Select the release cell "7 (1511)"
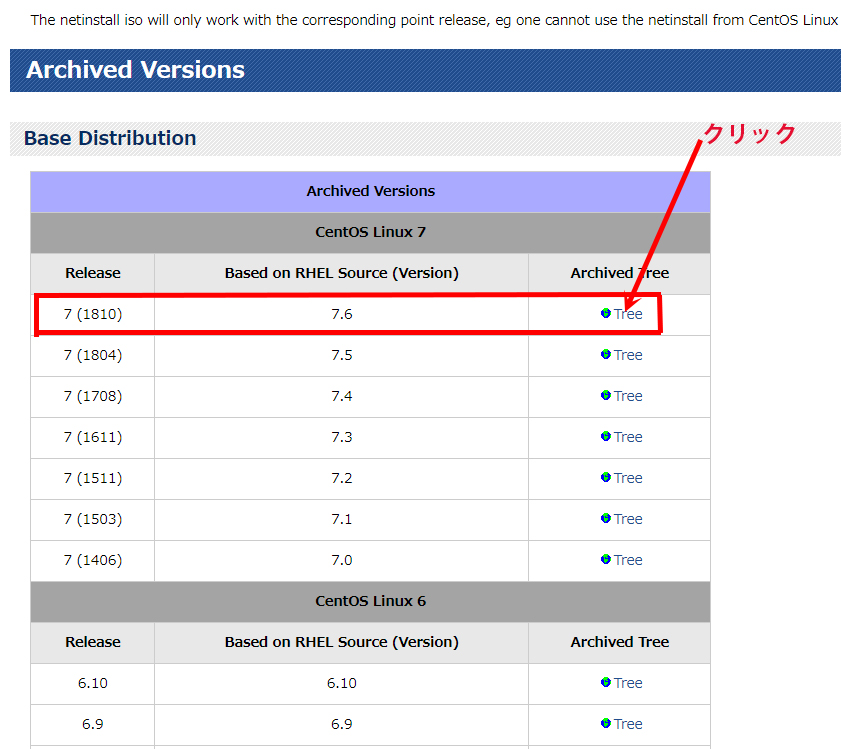The image size is (841, 749). coord(93,478)
